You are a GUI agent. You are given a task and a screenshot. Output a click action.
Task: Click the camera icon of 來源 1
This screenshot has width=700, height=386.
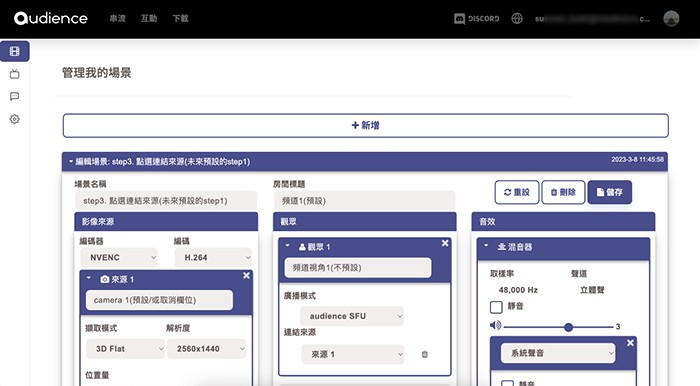pos(105,279)
